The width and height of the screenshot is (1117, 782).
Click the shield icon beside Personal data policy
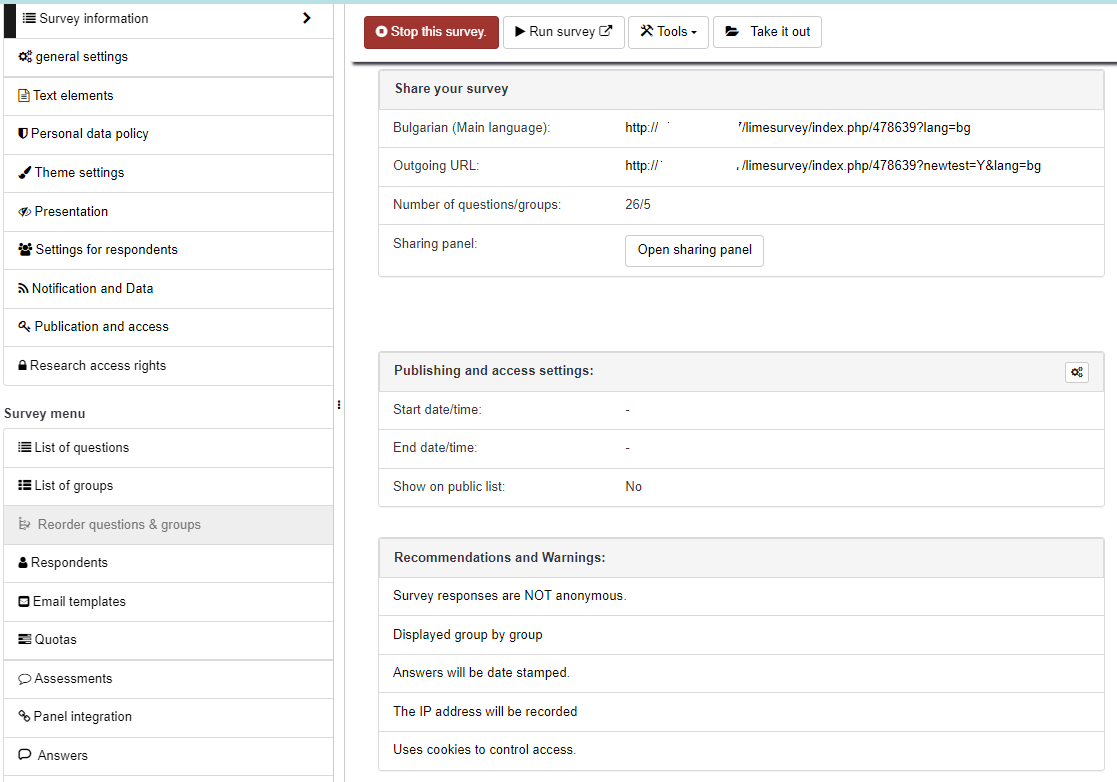(x=23, y=133)
